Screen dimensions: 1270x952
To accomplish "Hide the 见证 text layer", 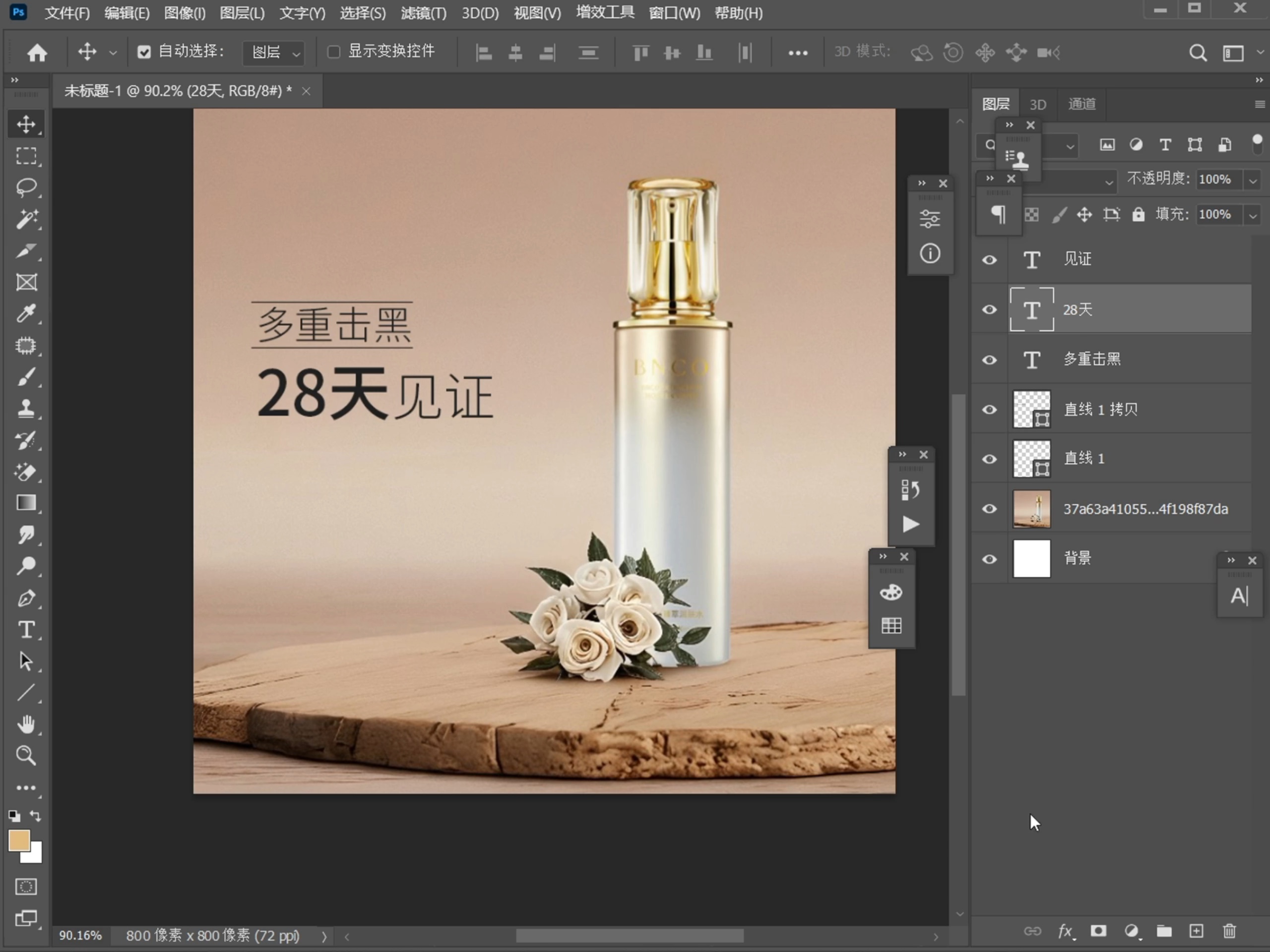I will 989,260.
